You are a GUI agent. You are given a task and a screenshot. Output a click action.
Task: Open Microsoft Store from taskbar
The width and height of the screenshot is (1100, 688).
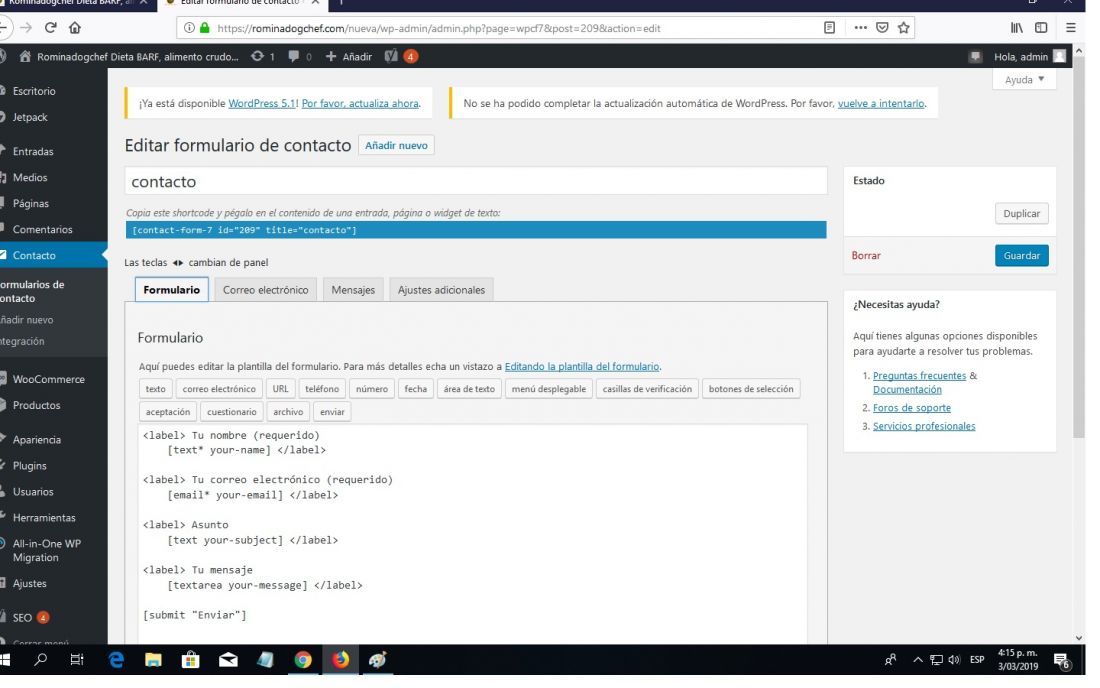pyautogui.click(x=190, y=660)
